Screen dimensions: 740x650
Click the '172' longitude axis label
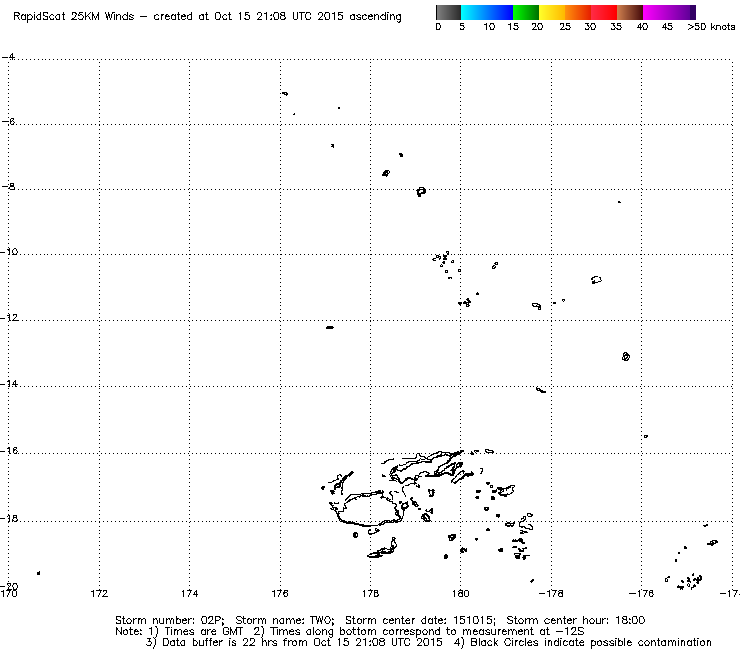99,593
